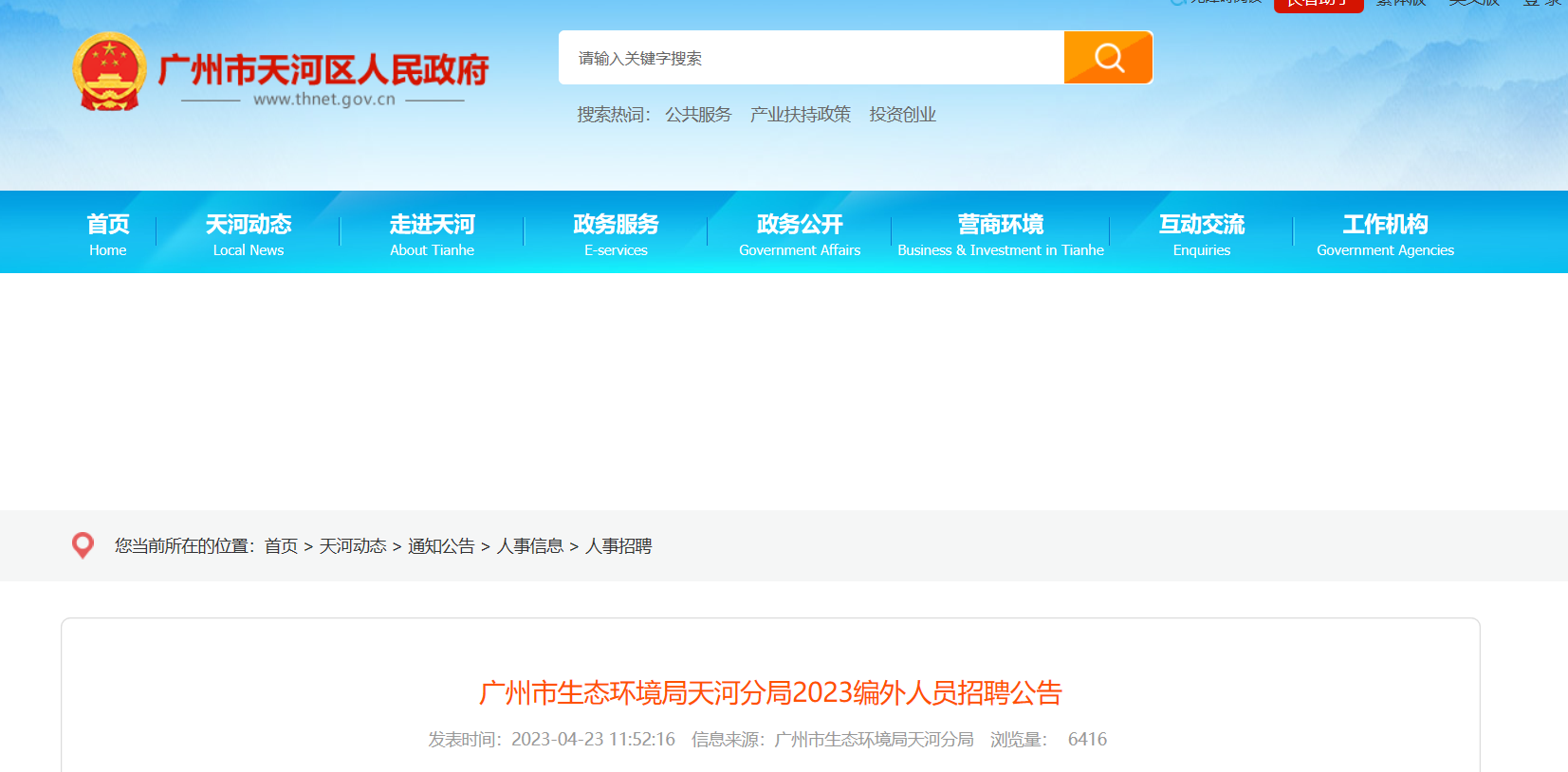
Task: Open the 政务公开 Government Affairs menu
Action: click(800, 233)
